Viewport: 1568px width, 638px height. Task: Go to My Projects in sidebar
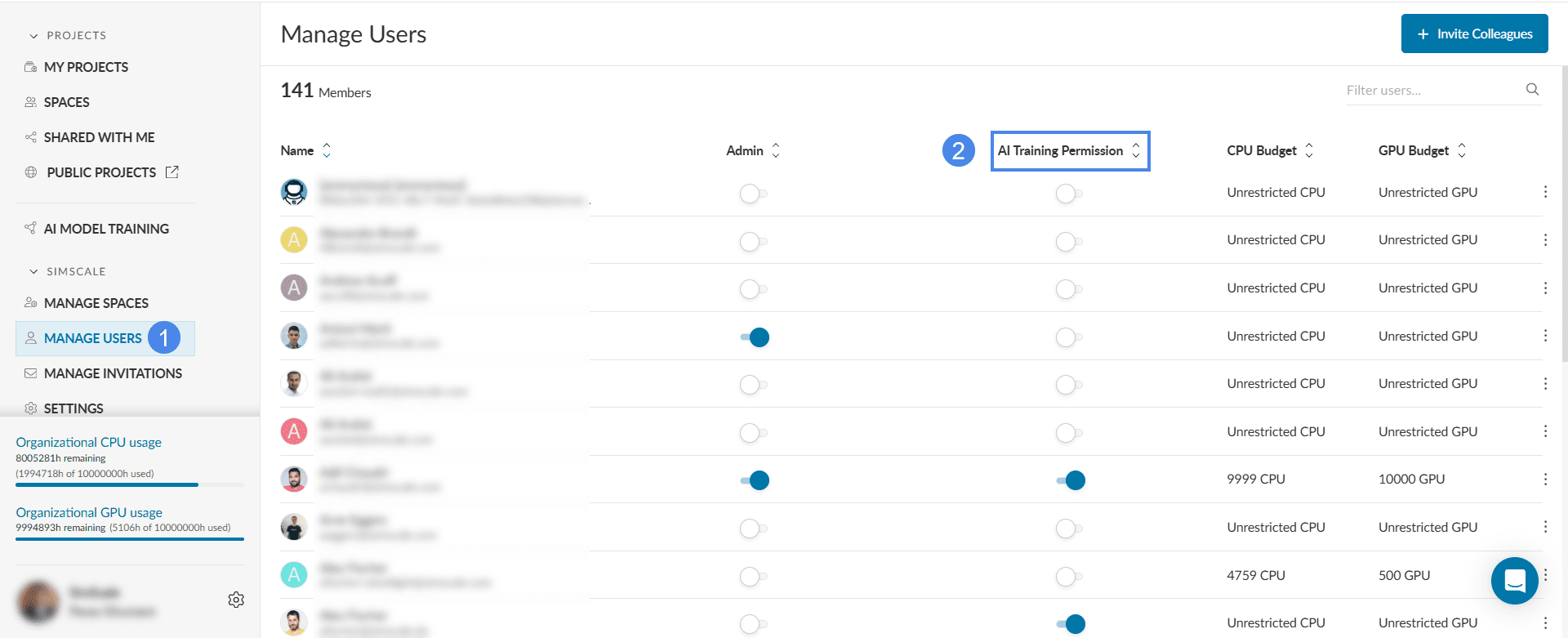tap(86, 67)
